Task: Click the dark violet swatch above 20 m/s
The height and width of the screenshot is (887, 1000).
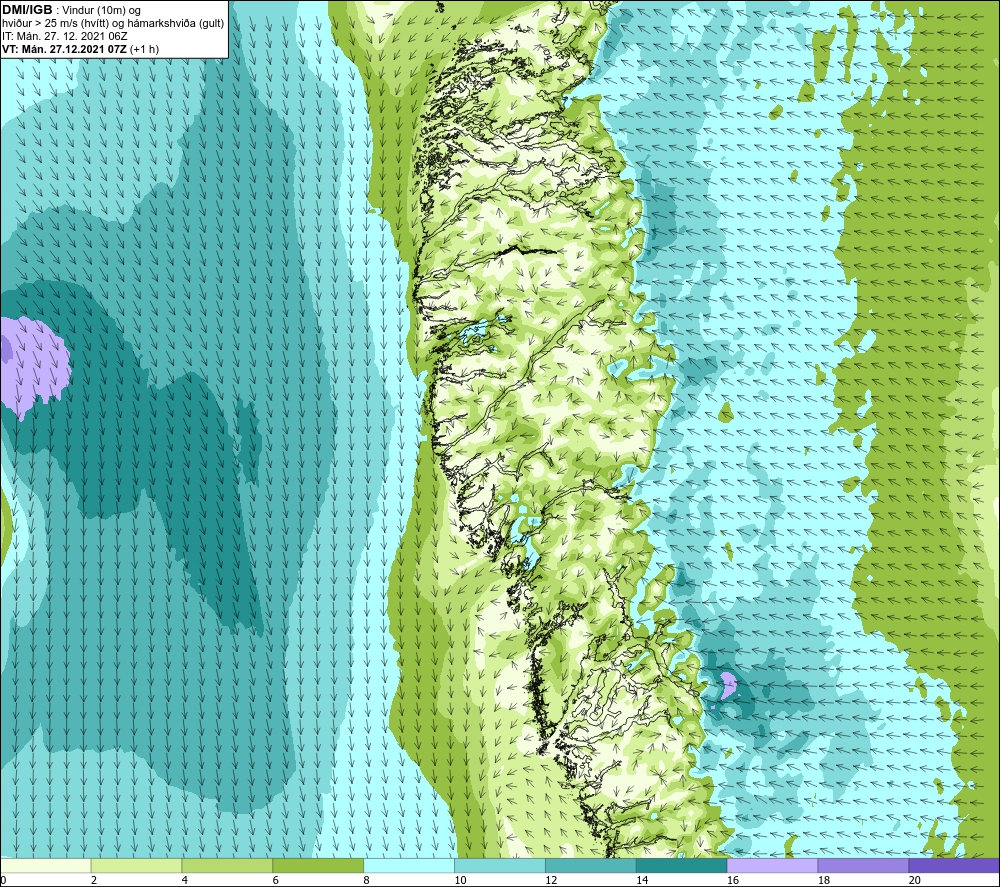Action: (954, 865)
